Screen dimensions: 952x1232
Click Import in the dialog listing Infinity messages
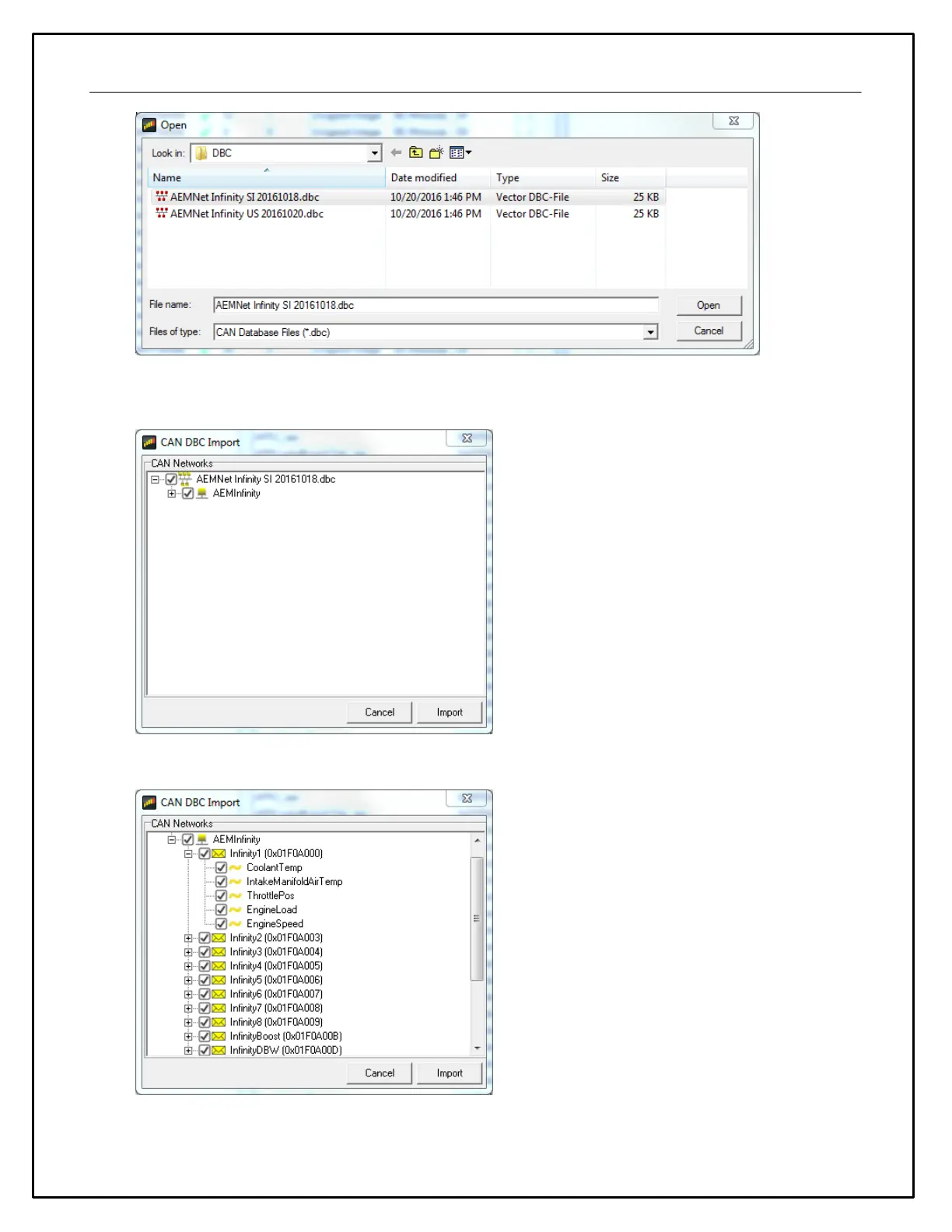[450, 1073]
